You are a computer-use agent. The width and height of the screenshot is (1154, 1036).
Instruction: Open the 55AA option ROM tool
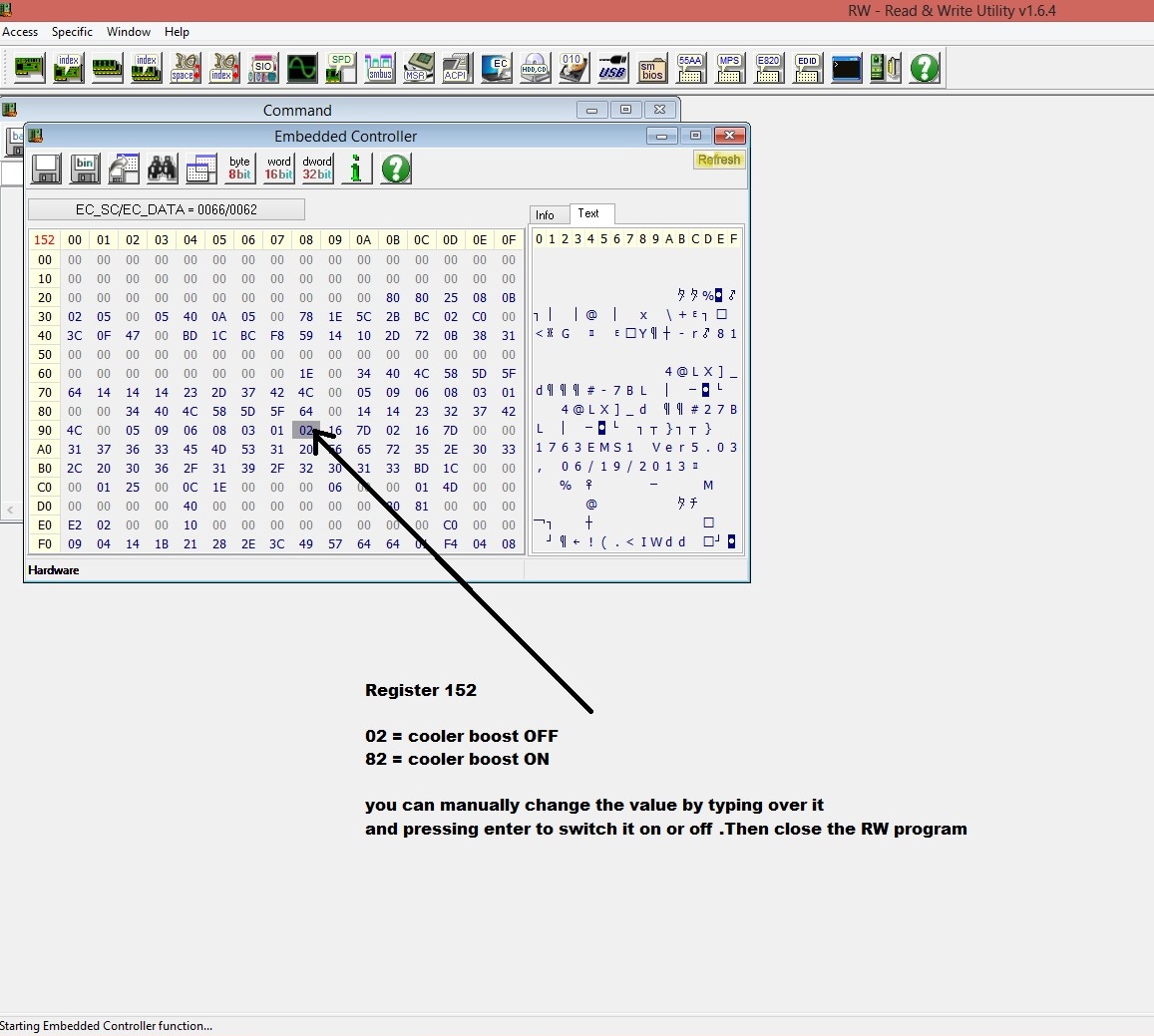pos(690,68)
